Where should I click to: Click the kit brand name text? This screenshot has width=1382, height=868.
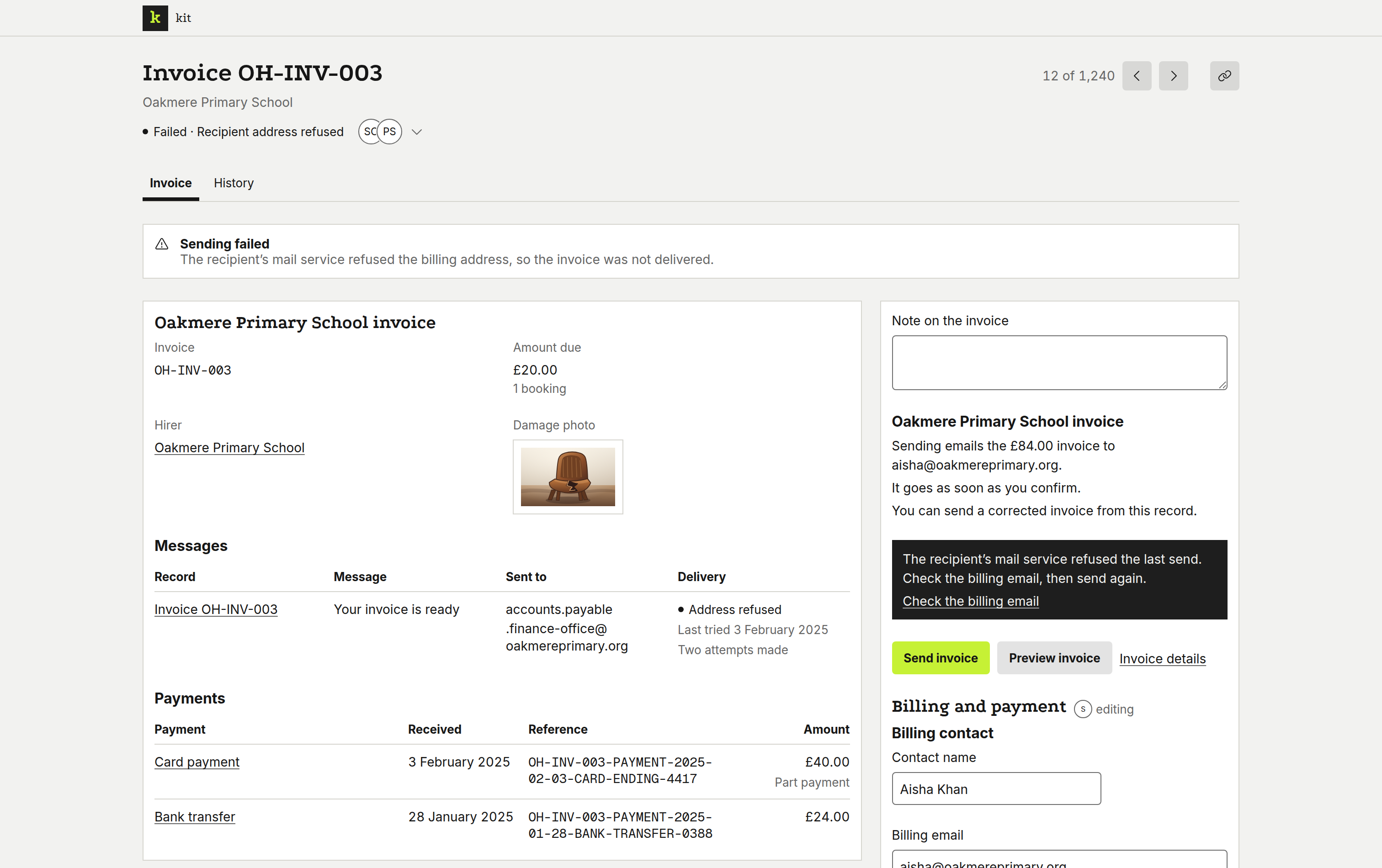(x=183, y=18)
